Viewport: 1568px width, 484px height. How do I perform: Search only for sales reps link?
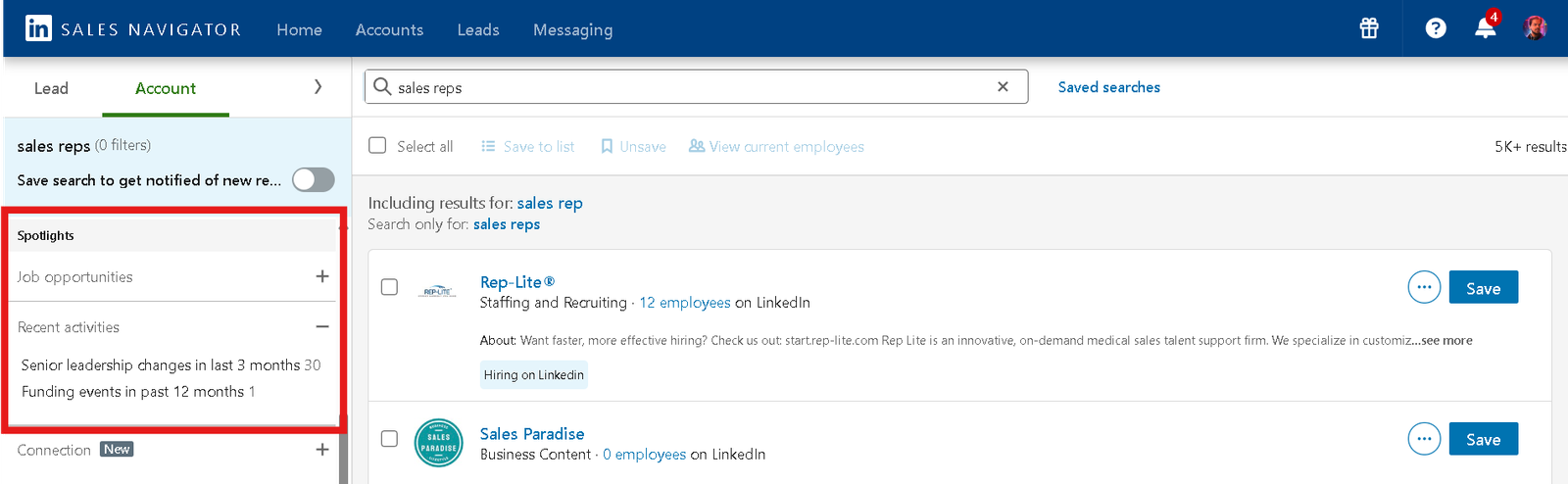click(x=507, y=224)
